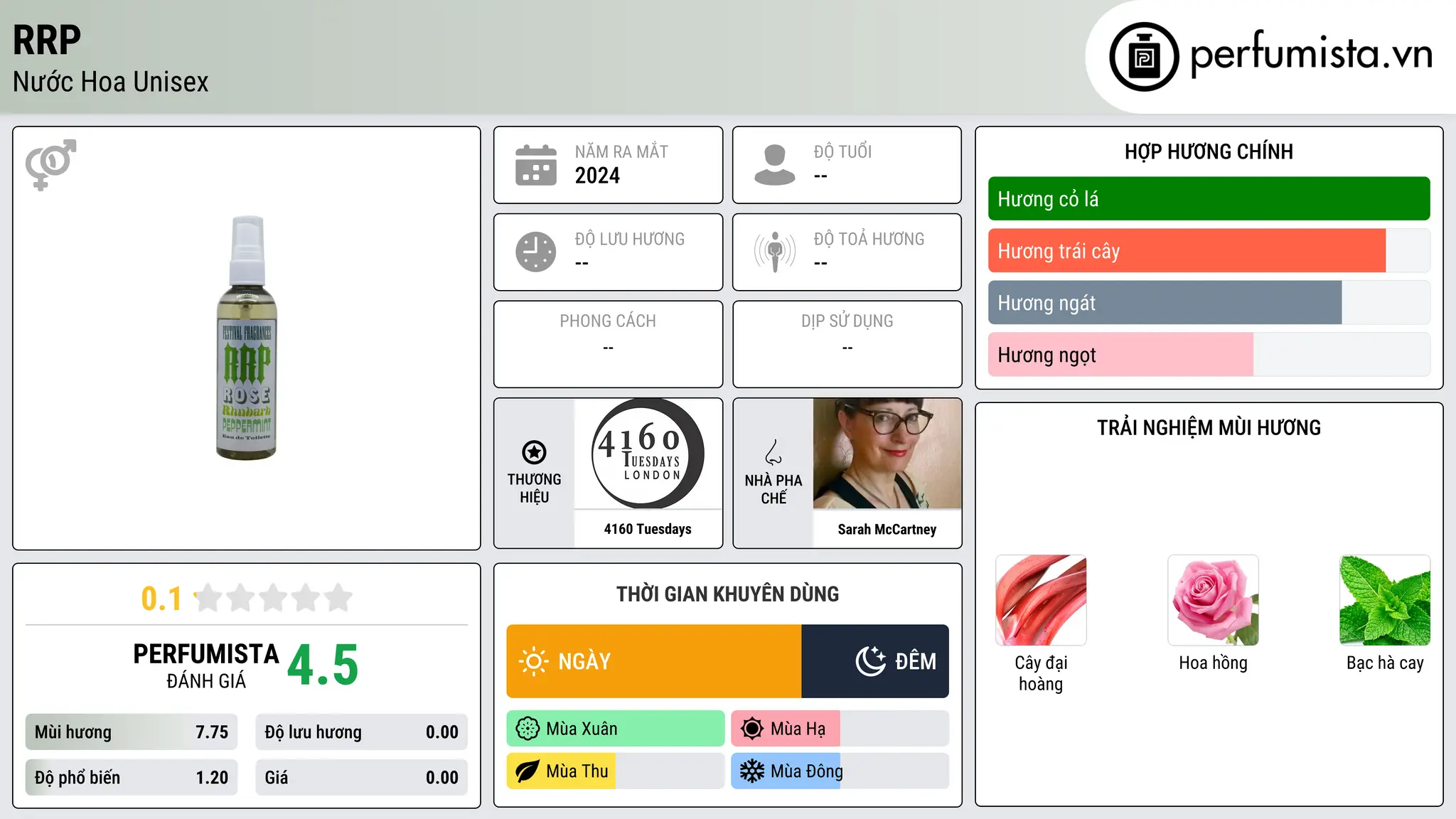Open the Sarah McCartney perfumer photo
Screen dimensions: 1456x819
point(887,454)
